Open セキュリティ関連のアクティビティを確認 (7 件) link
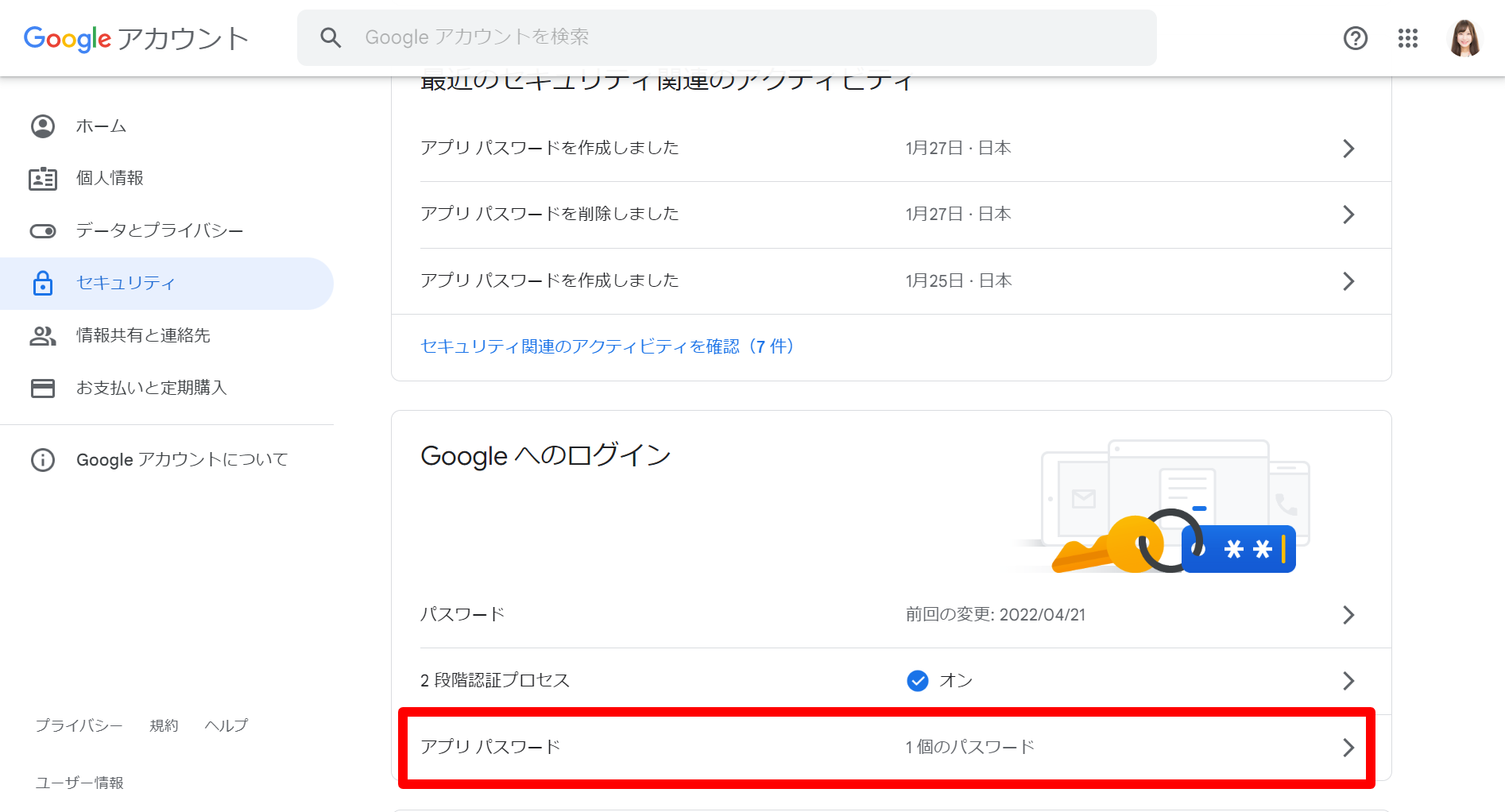The image size is (1505, 812). click(x=609, y=346)
